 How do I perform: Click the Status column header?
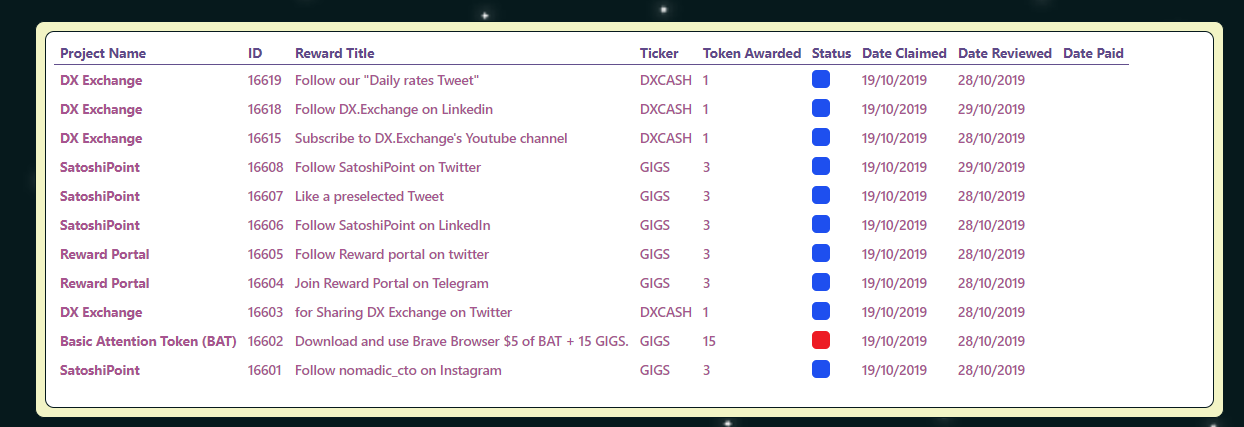831,53
